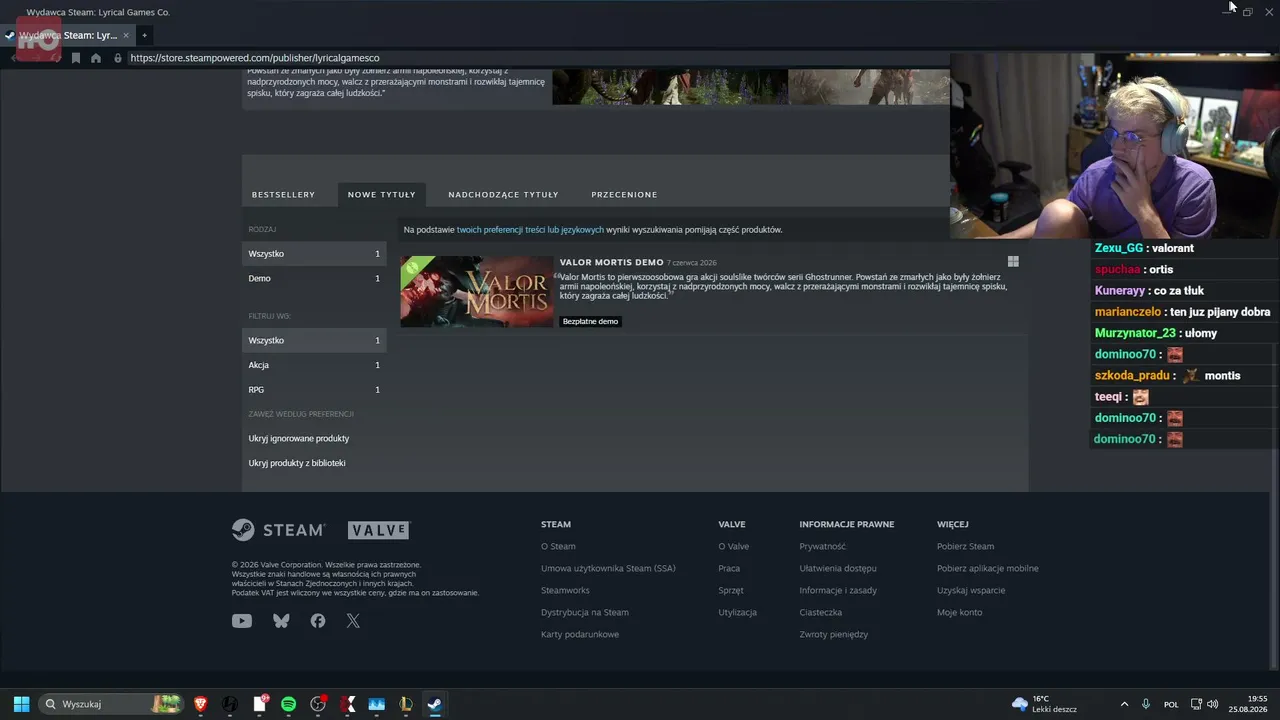
Task: Open the Utylizacja footer link
Action: point(737,612)
